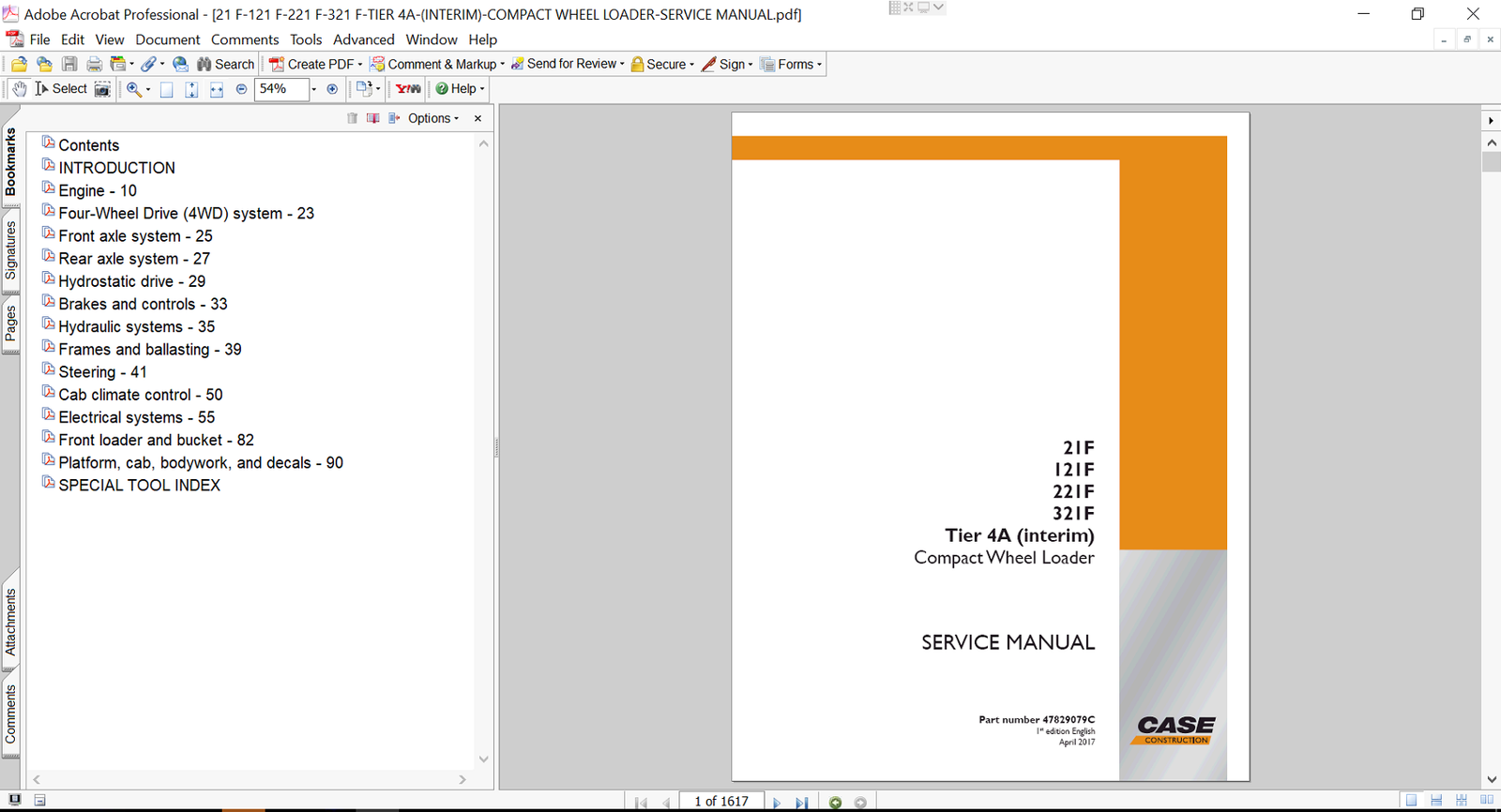This screenshot has height=812, width=1501.
Task: Delete bookmark with the trash icon
Action: 352,118
